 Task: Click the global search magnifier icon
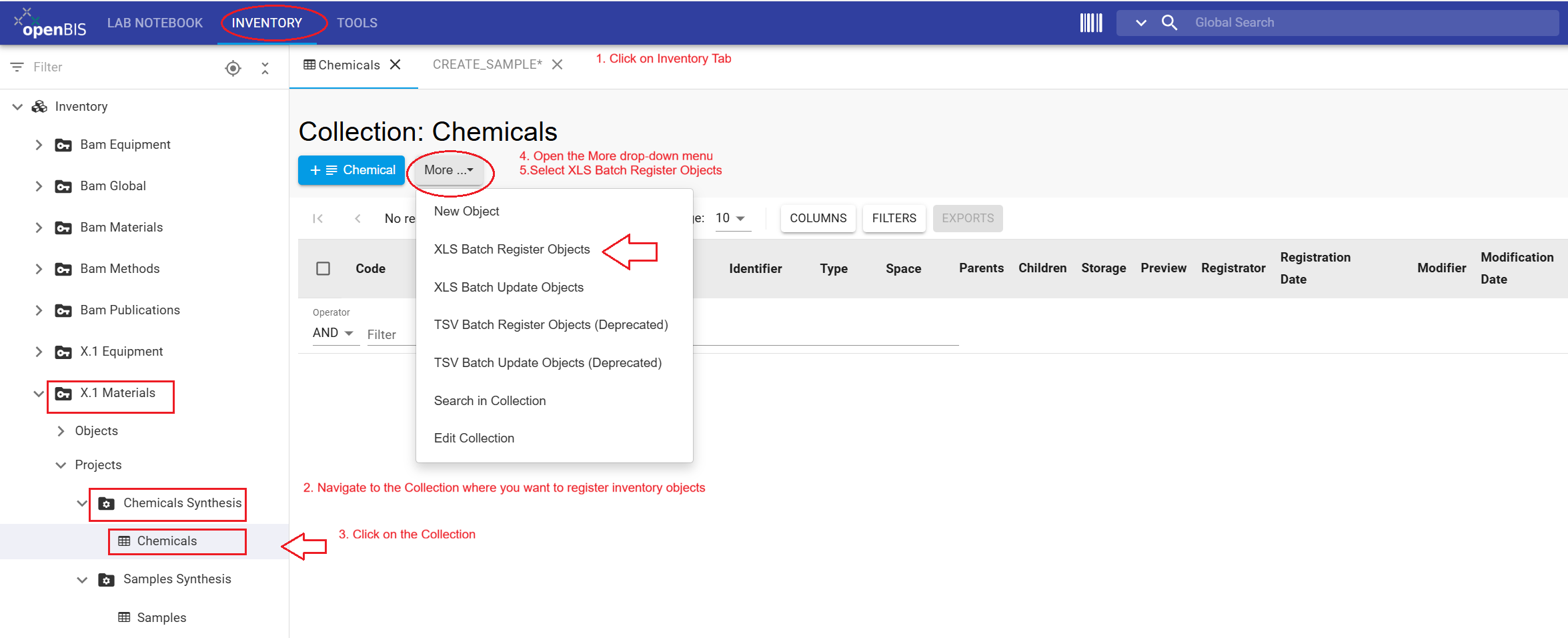(1169, 23)
